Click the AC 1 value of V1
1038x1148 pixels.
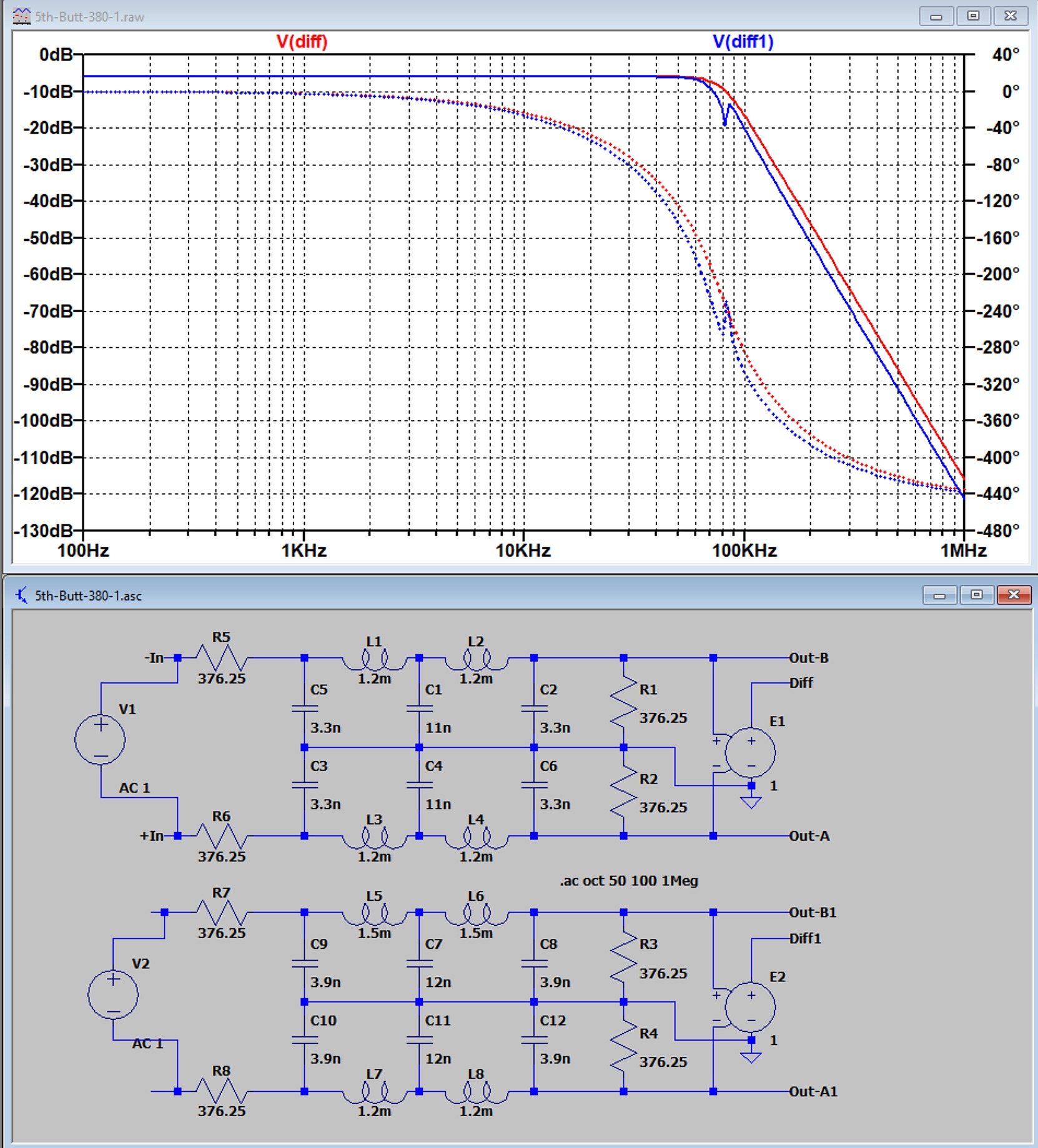(x=134, y=788)
